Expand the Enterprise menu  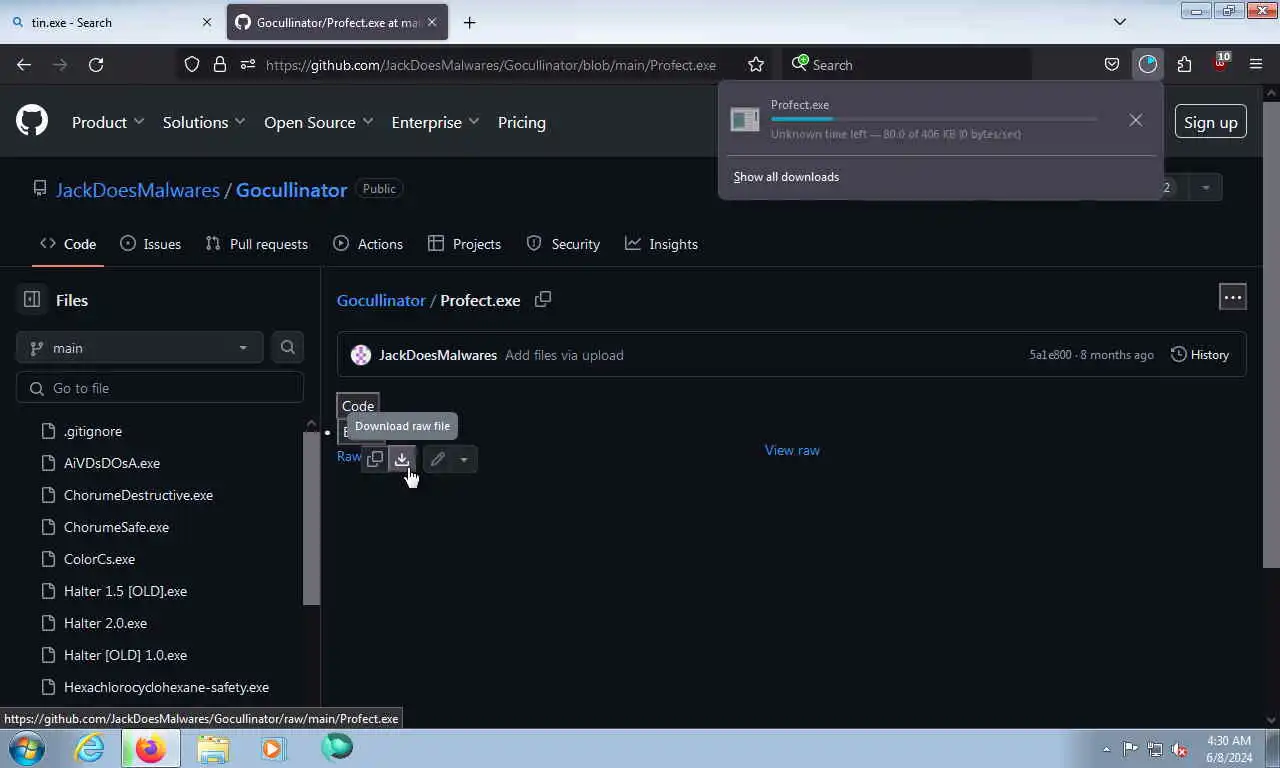pyautogui.click(x=435, y=122)
